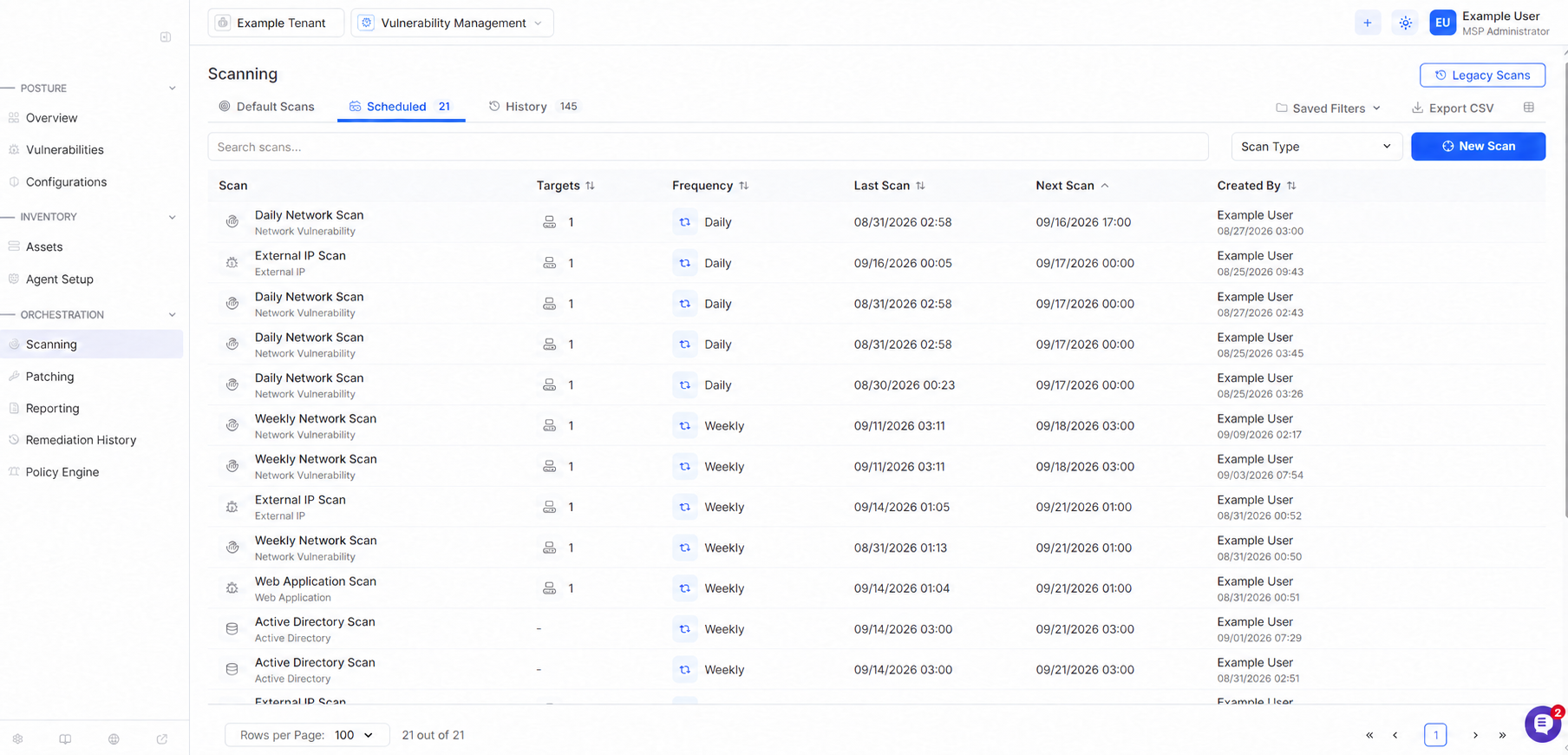Click the New Scan button

coord(1478,147)
